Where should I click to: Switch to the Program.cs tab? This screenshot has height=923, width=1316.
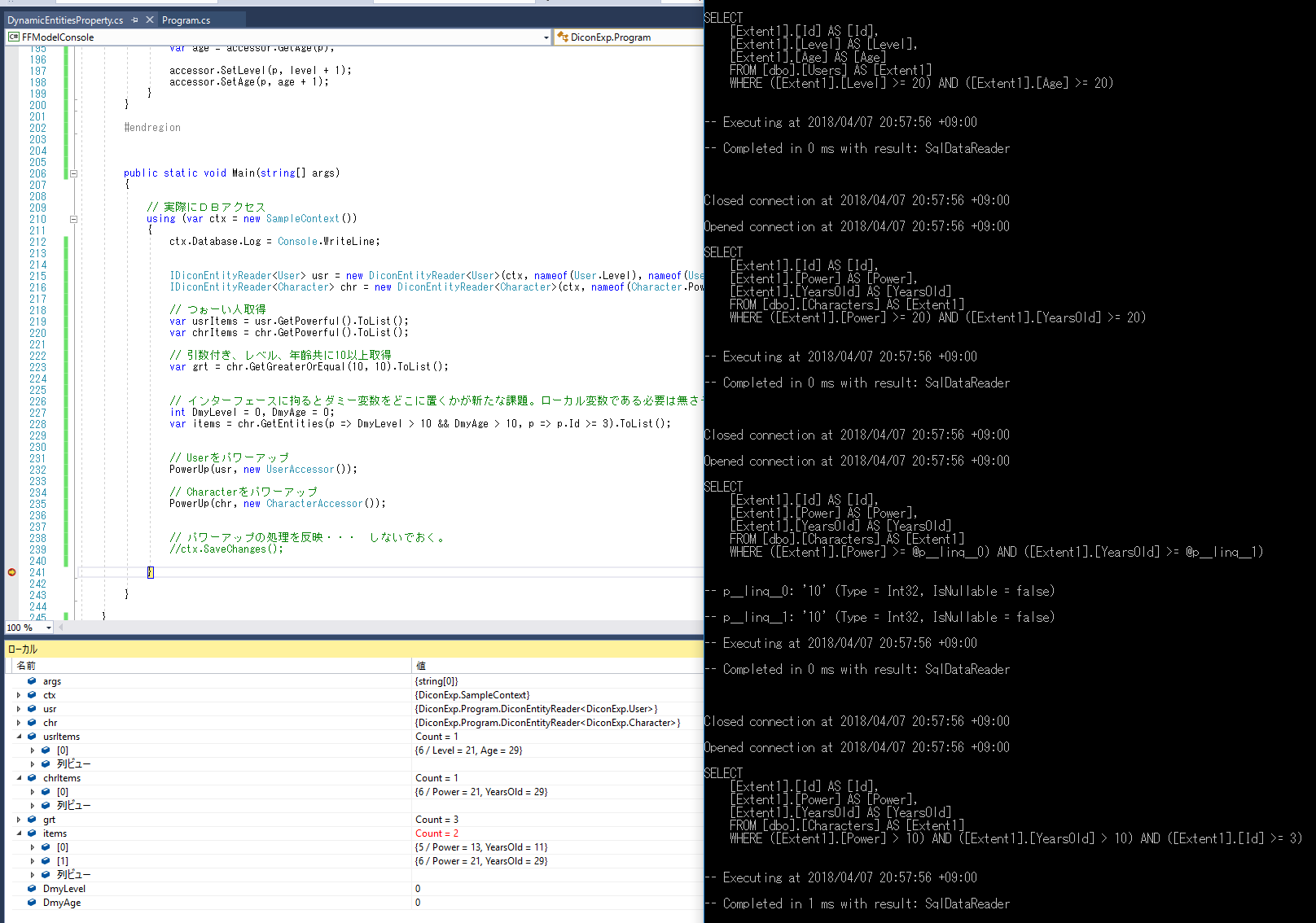tap(186, 20)
